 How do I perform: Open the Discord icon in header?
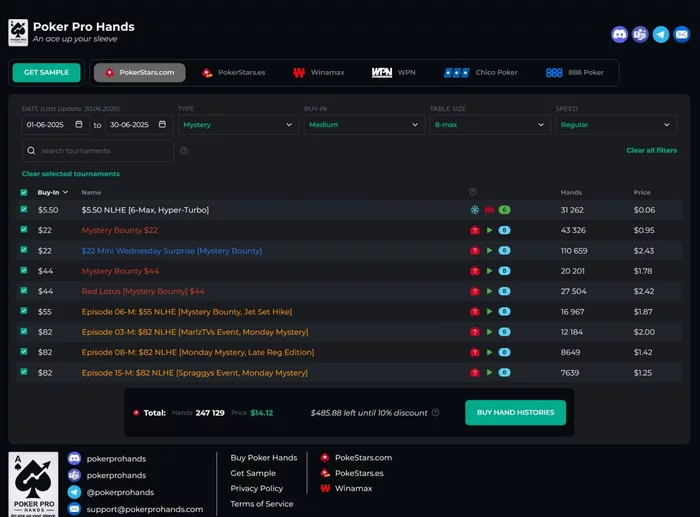(619, 34)
